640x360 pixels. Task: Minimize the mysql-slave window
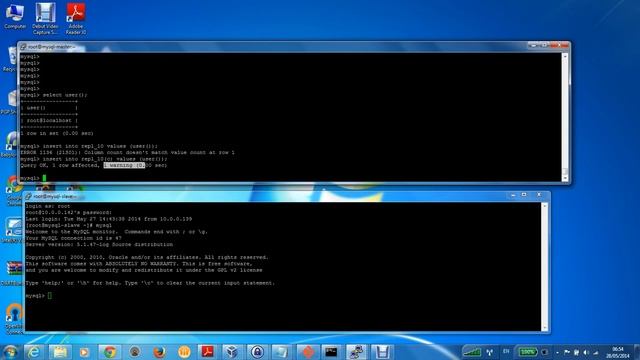click(x=513, y=196)
